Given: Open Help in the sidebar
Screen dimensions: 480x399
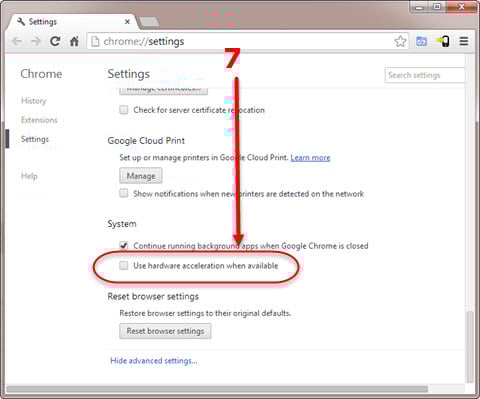Looking at the screenshot, I should [x=29, y=176].
